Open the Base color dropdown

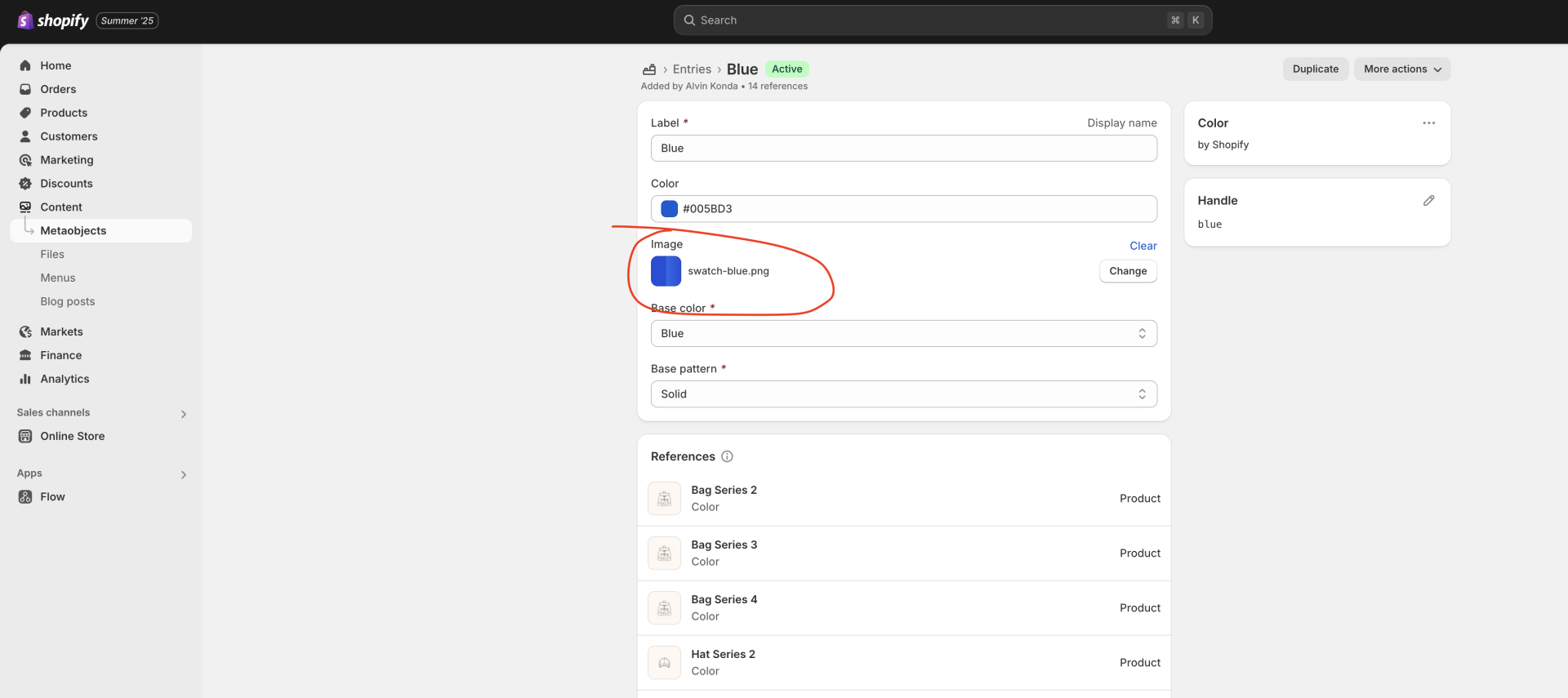(x=903, y=333)
